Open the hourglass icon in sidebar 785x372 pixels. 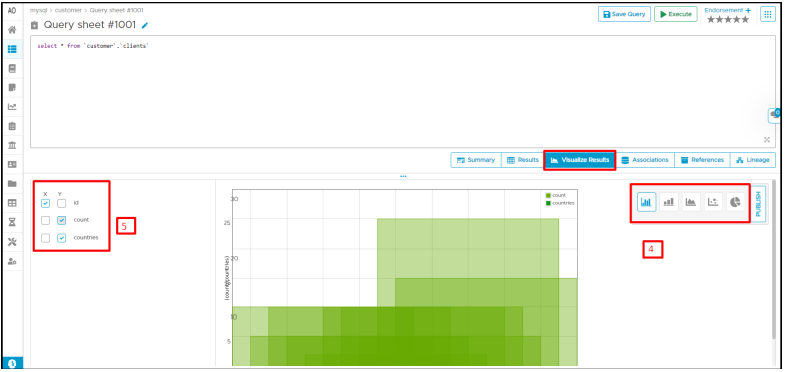click(12, 222)
